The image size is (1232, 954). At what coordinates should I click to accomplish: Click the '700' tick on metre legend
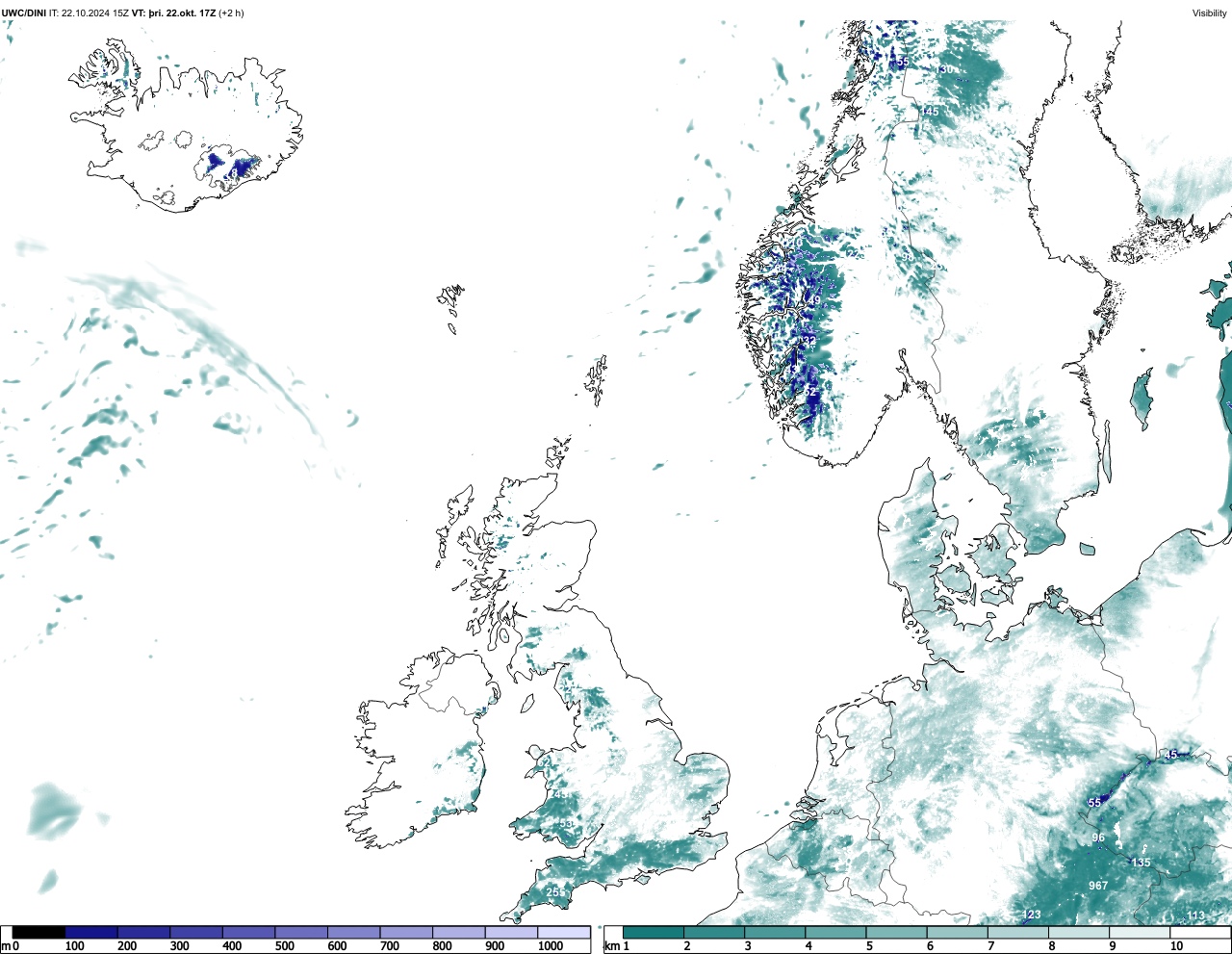pyautogui.click(x=389, y=946)
